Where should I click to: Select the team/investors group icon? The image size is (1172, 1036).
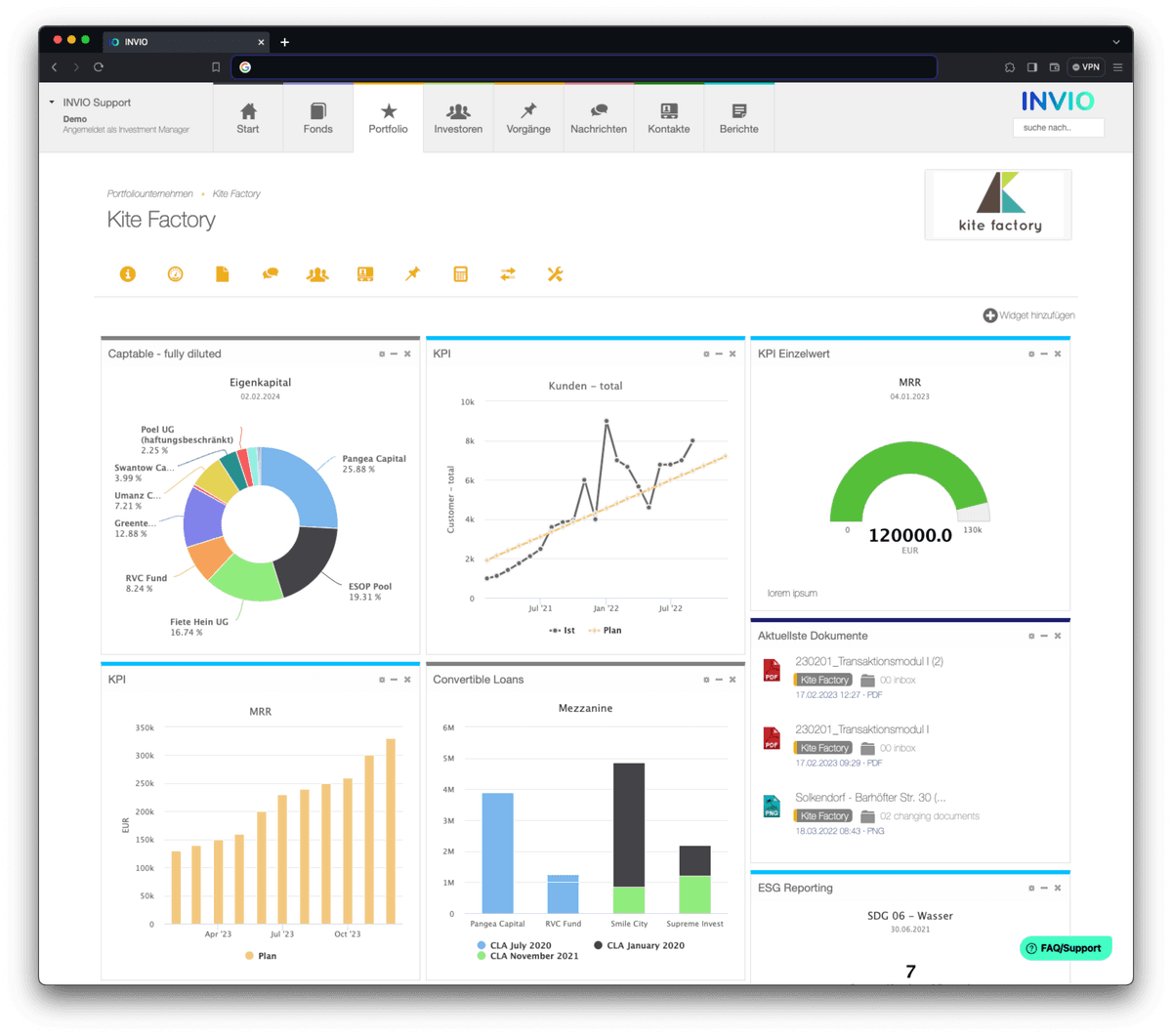tap(317, 274)
